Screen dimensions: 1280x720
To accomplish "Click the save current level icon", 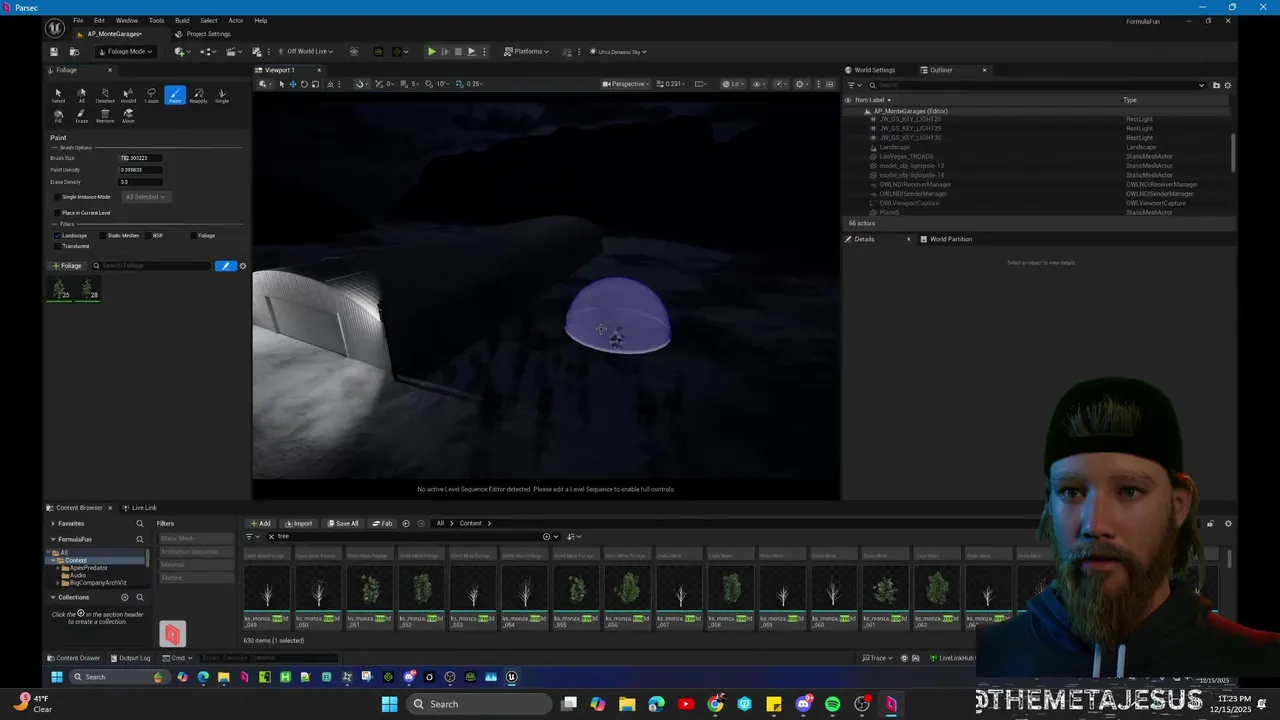I will coord(54,51).
